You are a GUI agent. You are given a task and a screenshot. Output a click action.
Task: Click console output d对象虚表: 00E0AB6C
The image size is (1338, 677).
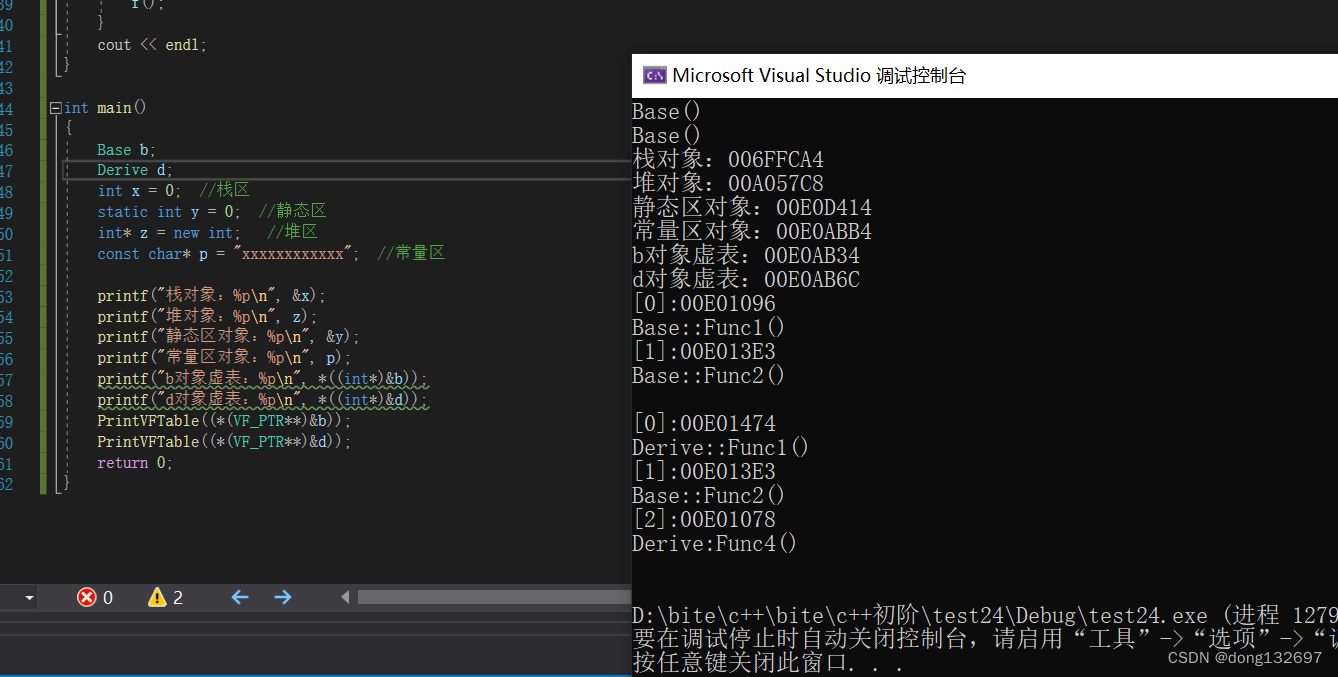click(x=746, y=280)
